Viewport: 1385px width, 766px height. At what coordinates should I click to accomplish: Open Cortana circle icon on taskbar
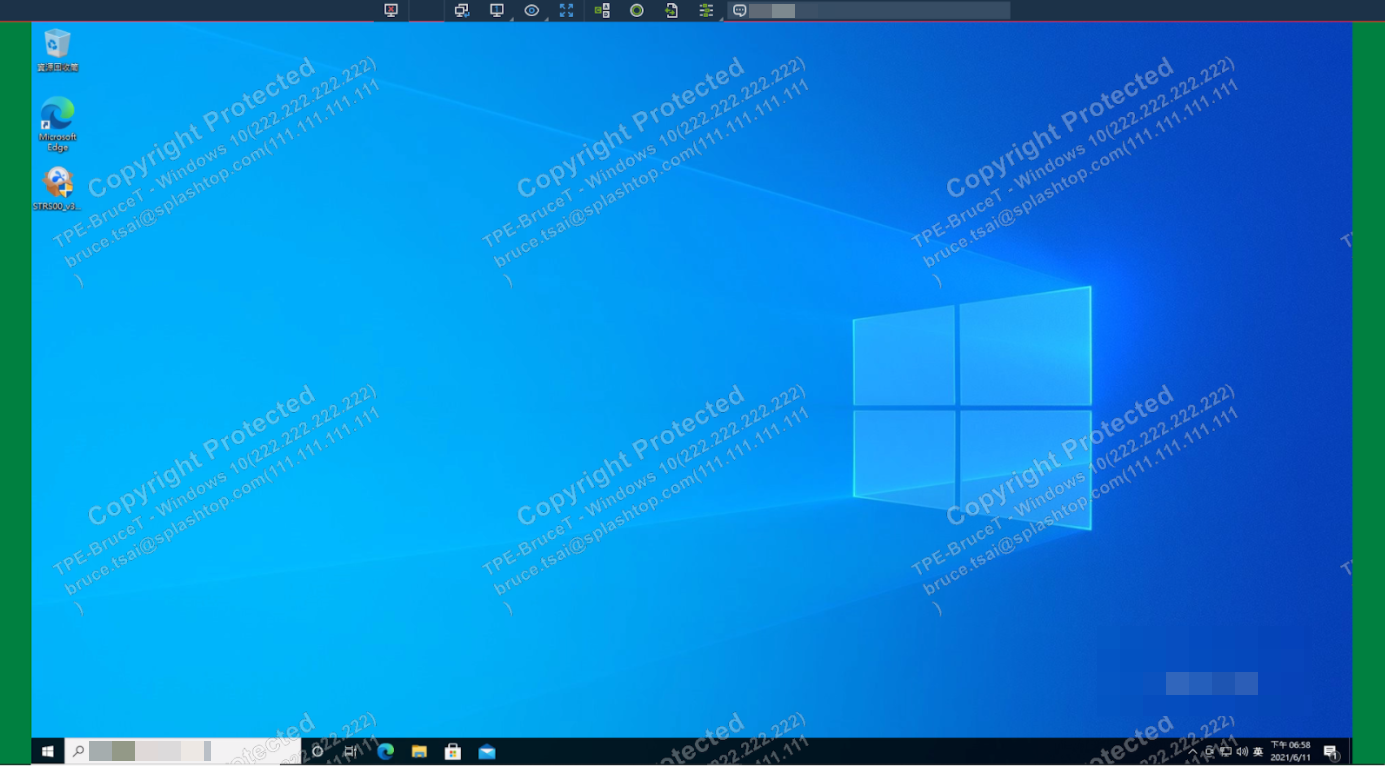pyautogui.click(x=318, y=752)
